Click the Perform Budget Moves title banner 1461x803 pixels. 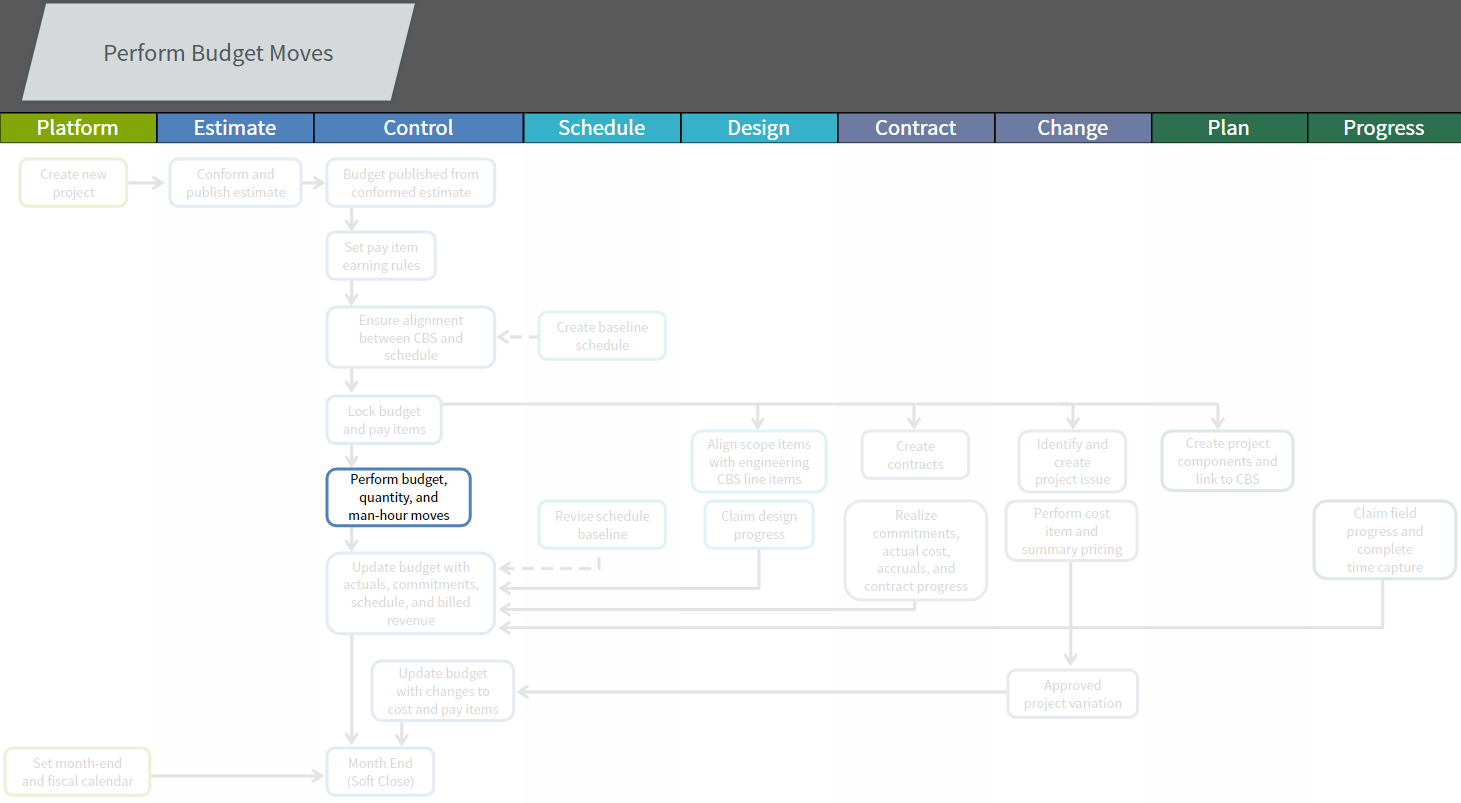[x=218, y=53]
